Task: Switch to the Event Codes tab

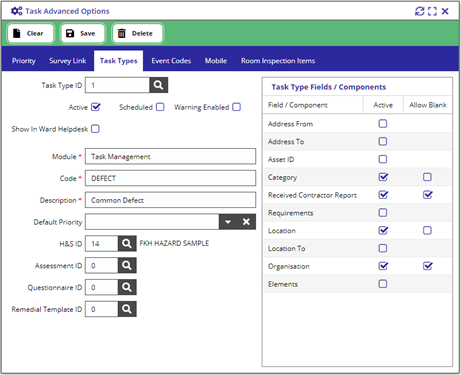Action: coord(171,61)
